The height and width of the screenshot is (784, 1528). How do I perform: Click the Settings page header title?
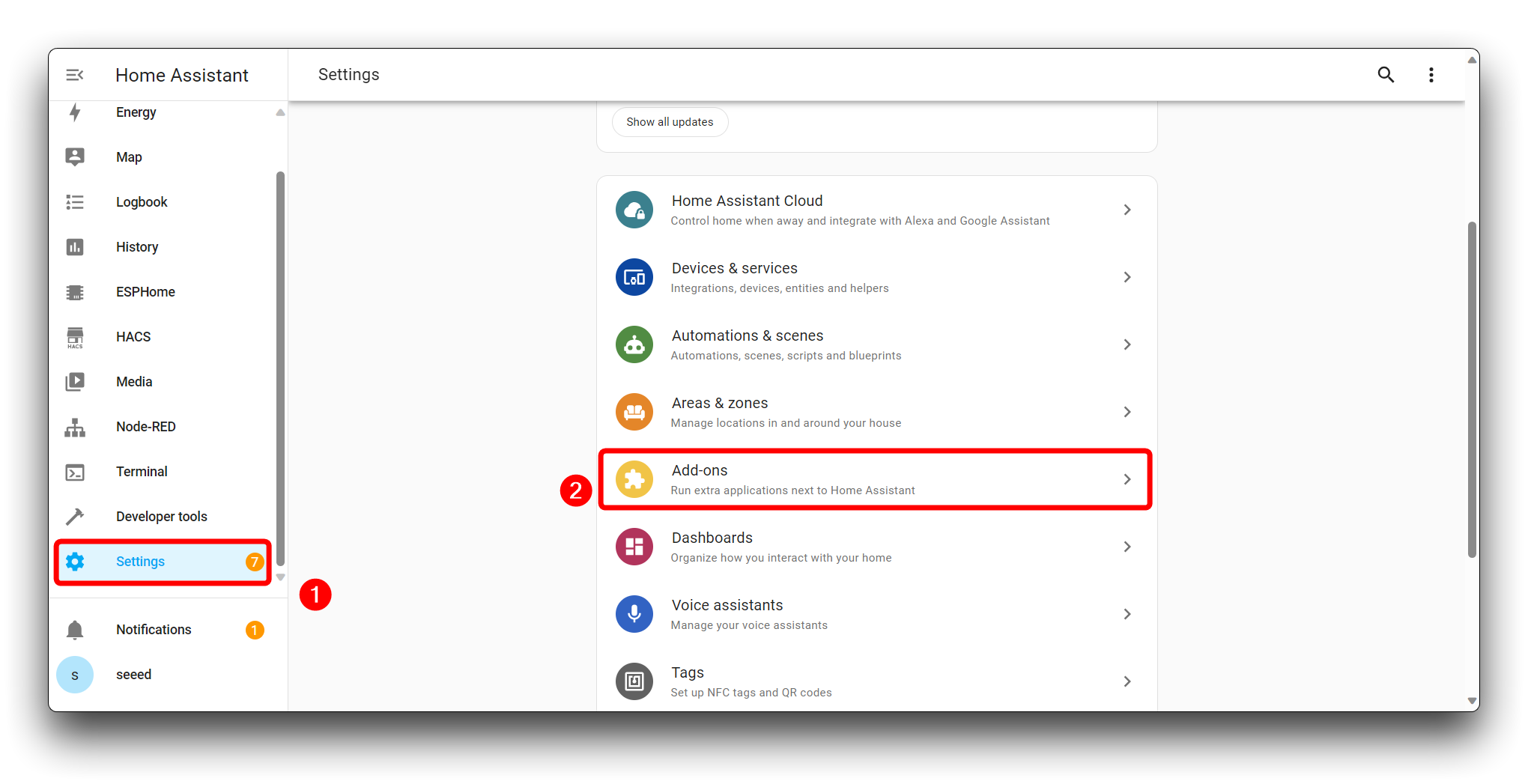pyautogui.click(x=349, y=74)
